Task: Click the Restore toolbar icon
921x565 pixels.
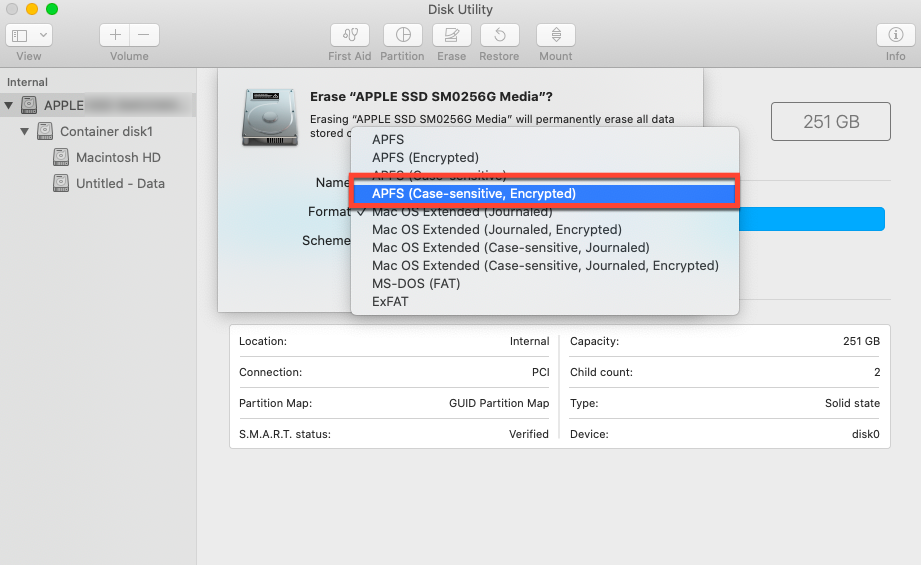Action: 499,35
